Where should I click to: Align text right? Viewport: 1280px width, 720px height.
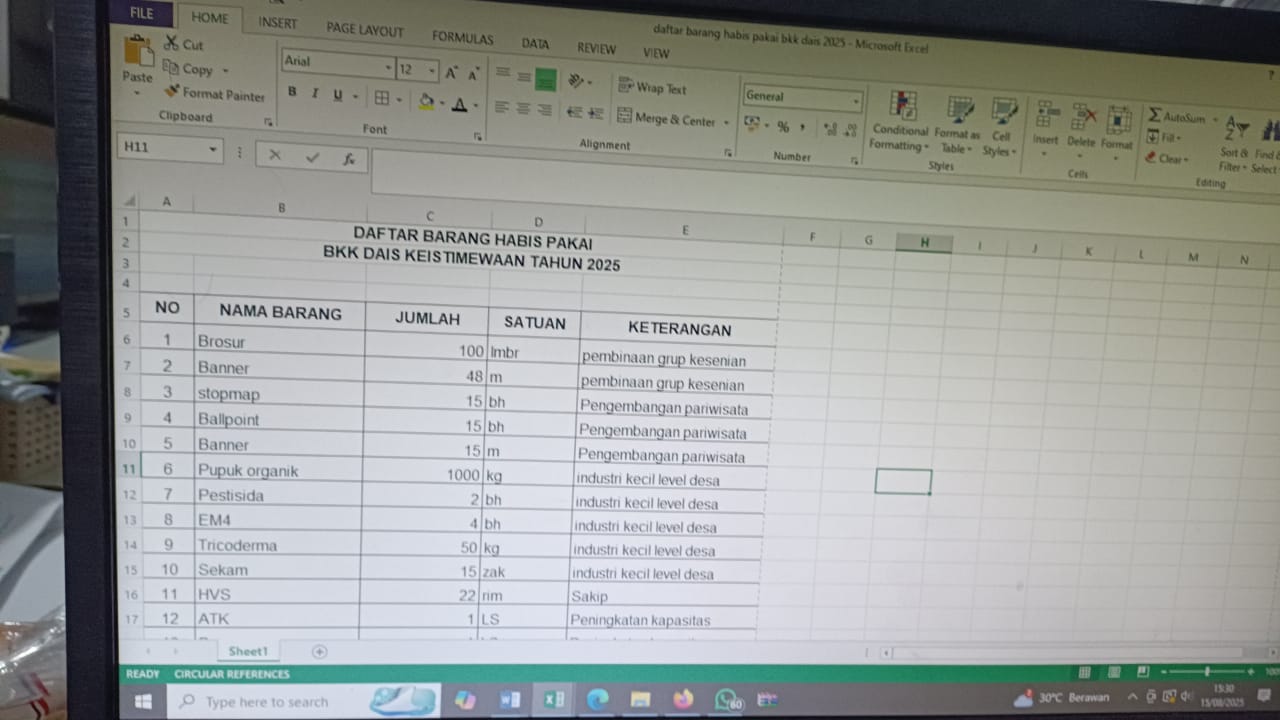click(543, 109)
